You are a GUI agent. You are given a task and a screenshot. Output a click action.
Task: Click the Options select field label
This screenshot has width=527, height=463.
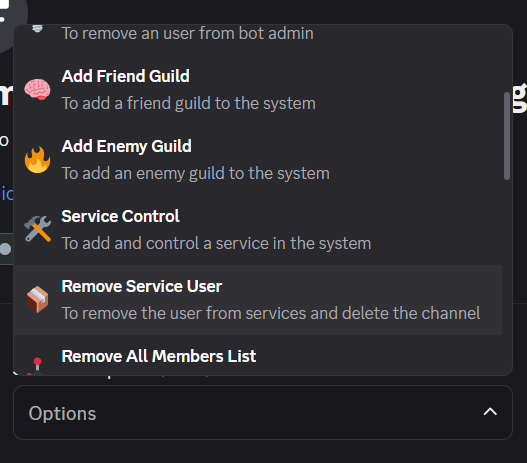tap(62, 413)
